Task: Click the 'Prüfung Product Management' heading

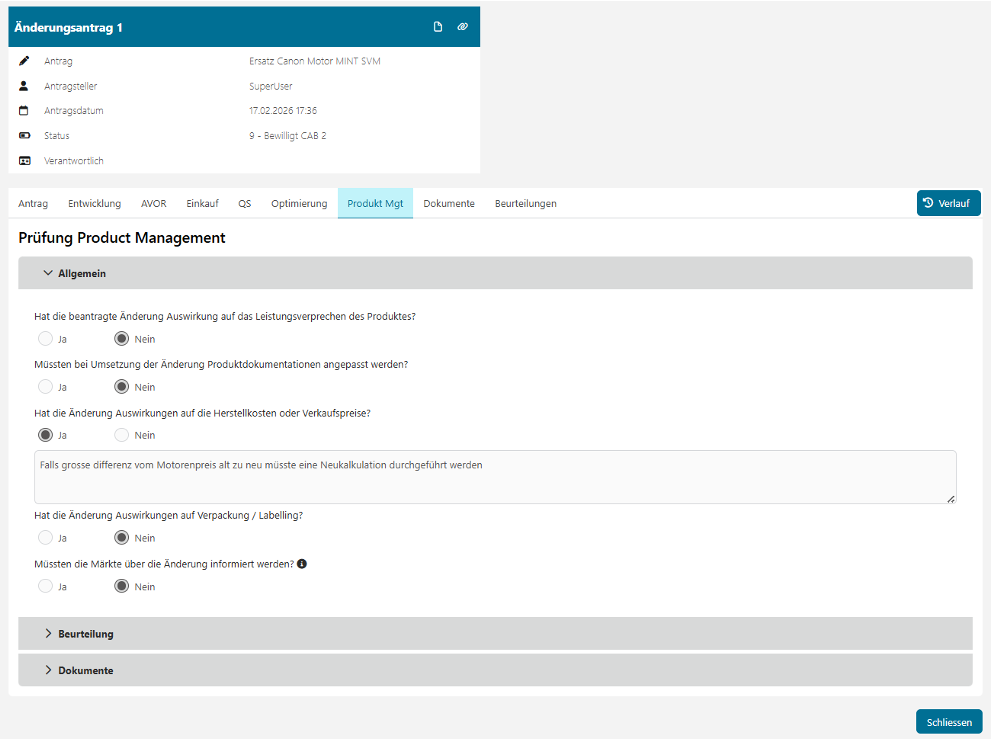Action: pyautogui.click(x=122, y=238)
